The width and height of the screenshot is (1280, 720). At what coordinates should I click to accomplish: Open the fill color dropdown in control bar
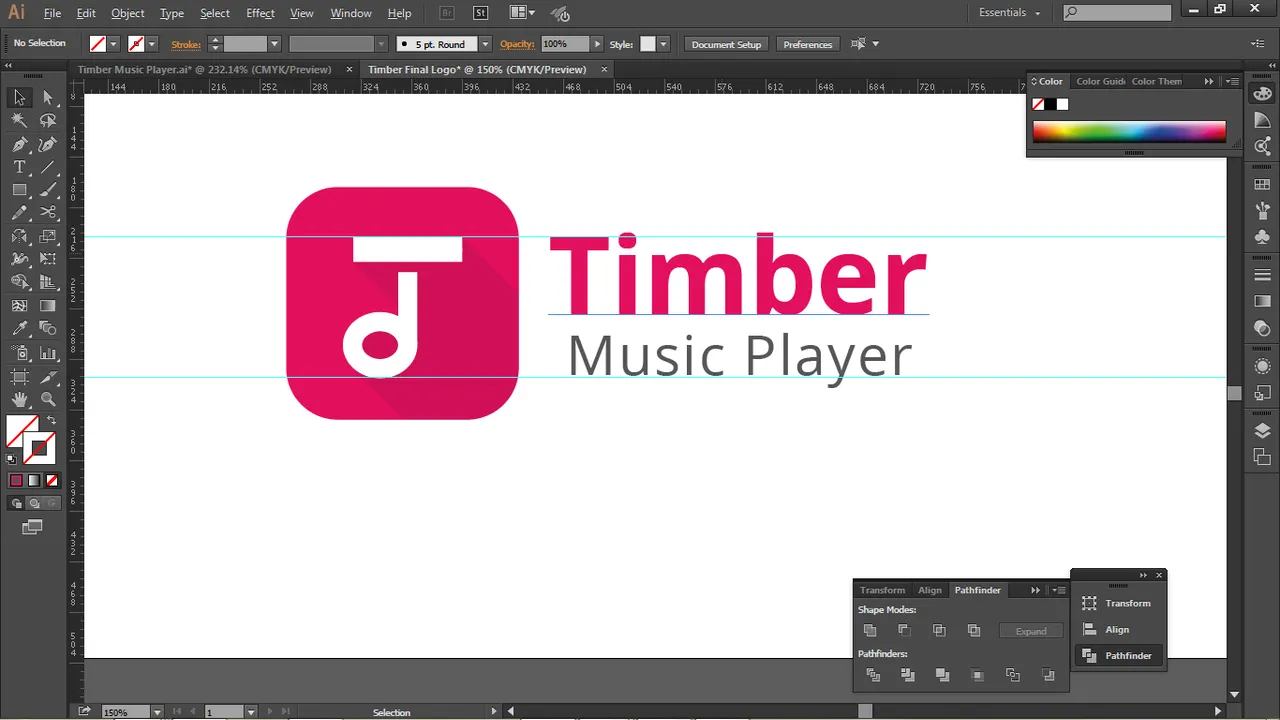coord(113,44)
